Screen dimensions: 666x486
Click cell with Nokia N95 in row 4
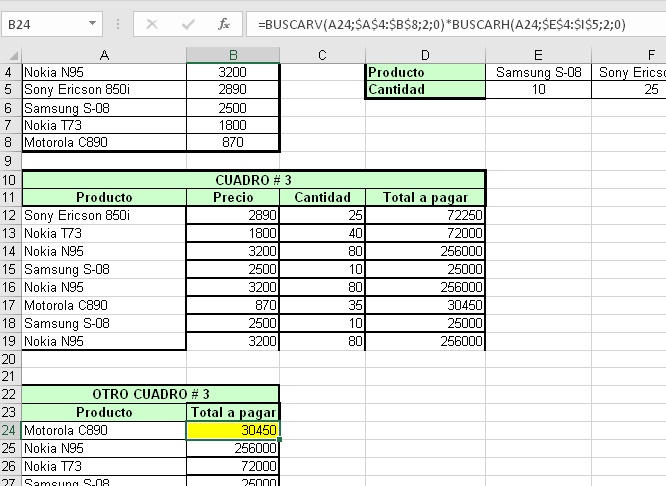point(104,72)
